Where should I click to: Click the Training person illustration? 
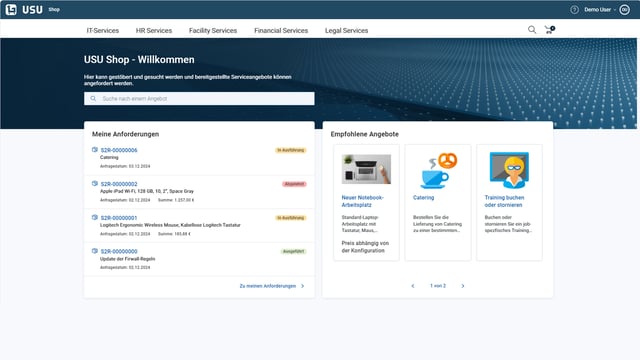(509, 170)
